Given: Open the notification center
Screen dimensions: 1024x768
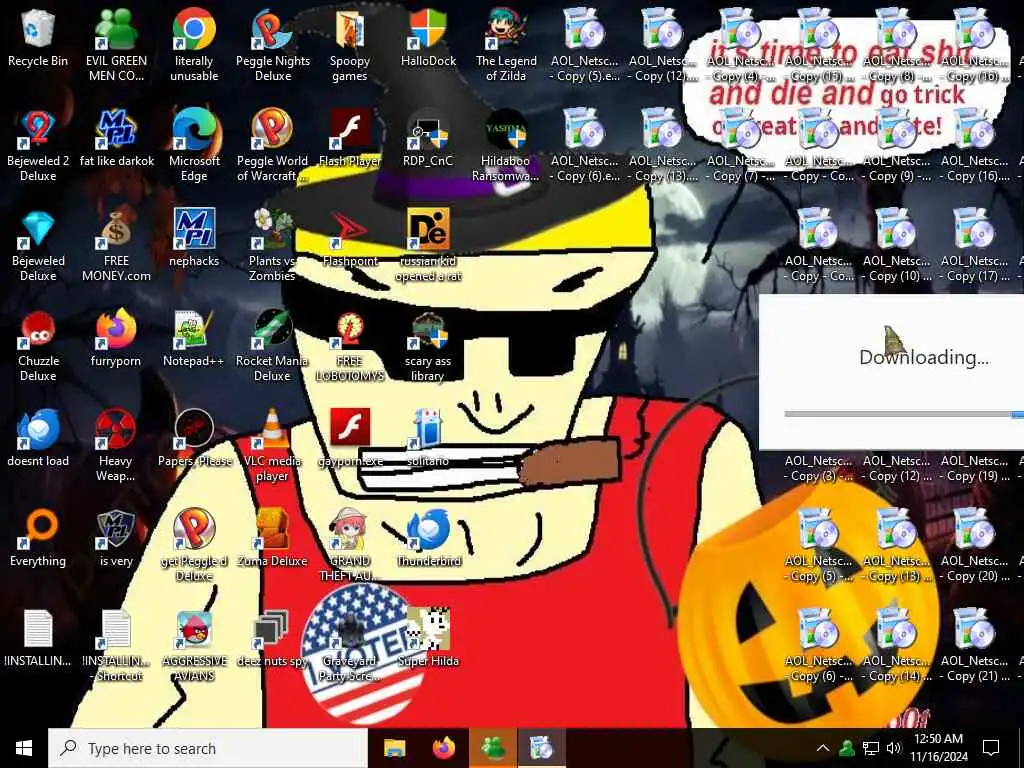Looking at the screenshot, I should tap(991, 748).
